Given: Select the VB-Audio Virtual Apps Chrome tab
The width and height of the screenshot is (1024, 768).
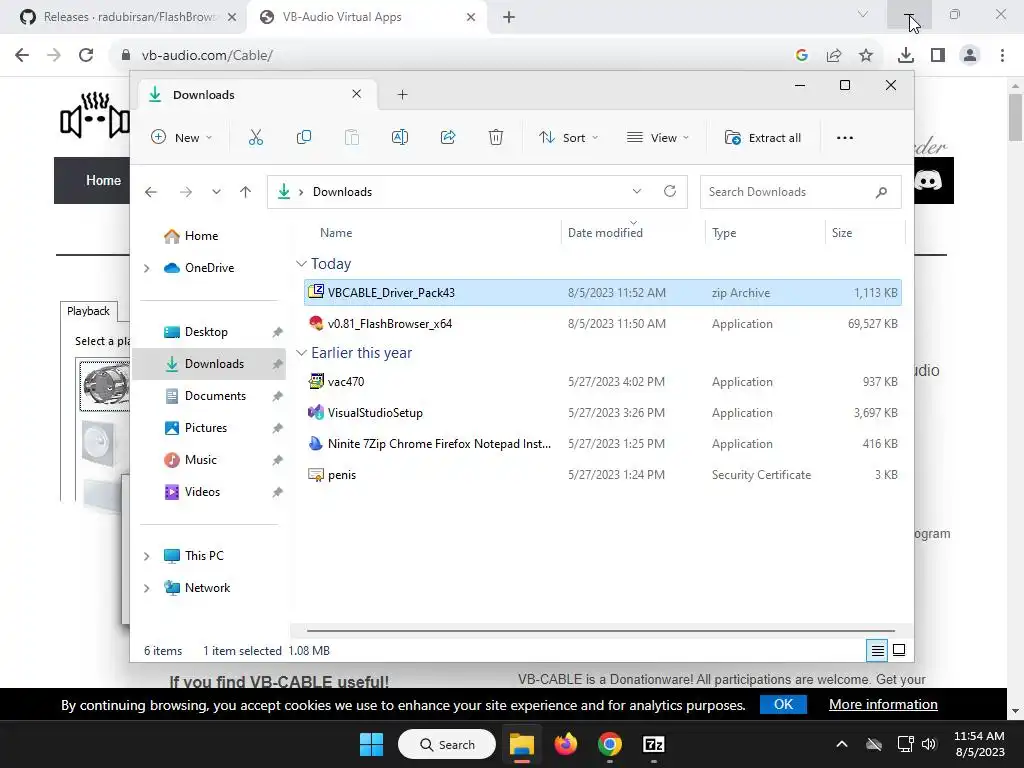Looking at the screenshot, I should pyautogui.click(x=367, y=17).
